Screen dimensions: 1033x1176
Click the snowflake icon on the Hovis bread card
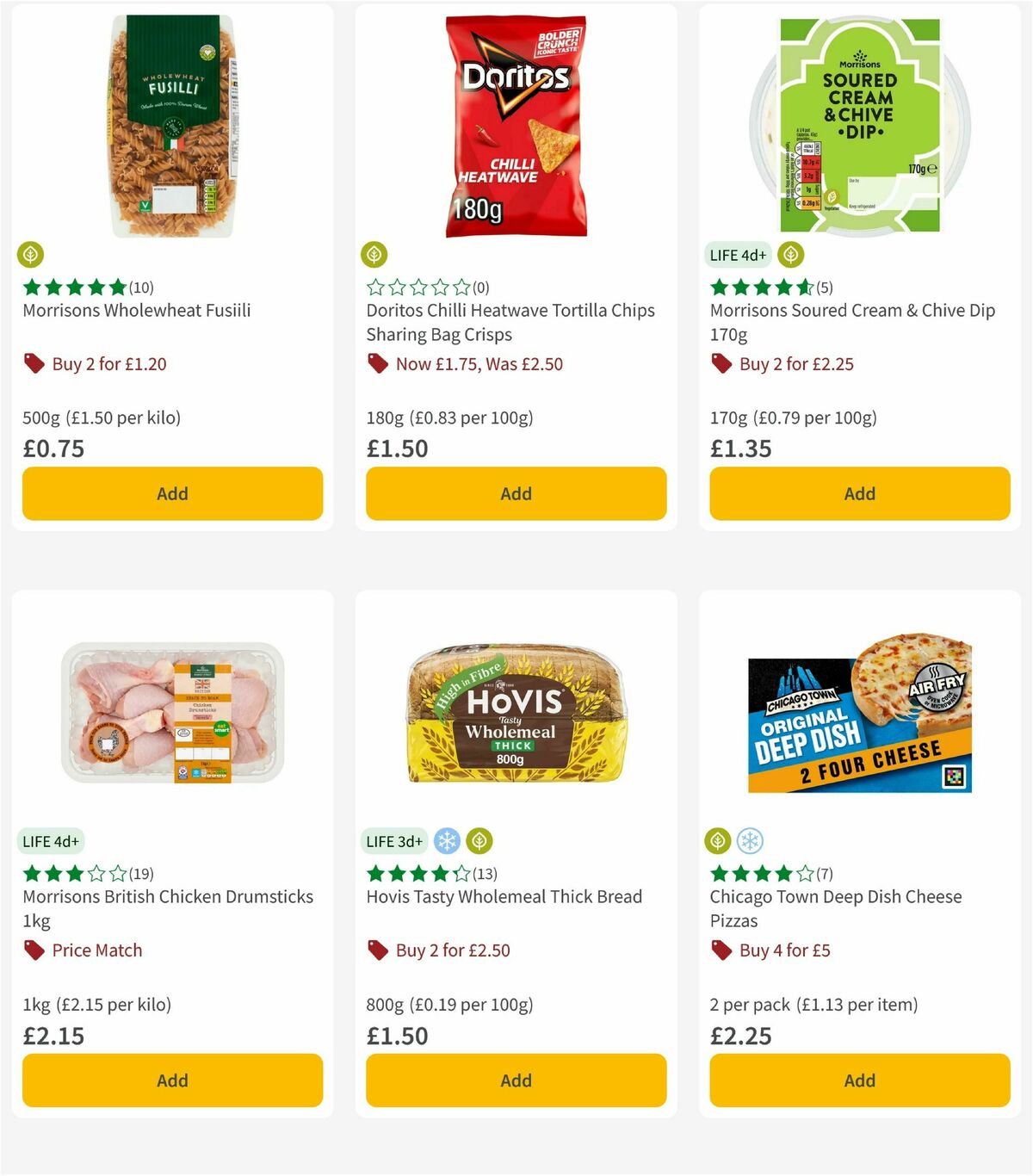coord(447,841)
